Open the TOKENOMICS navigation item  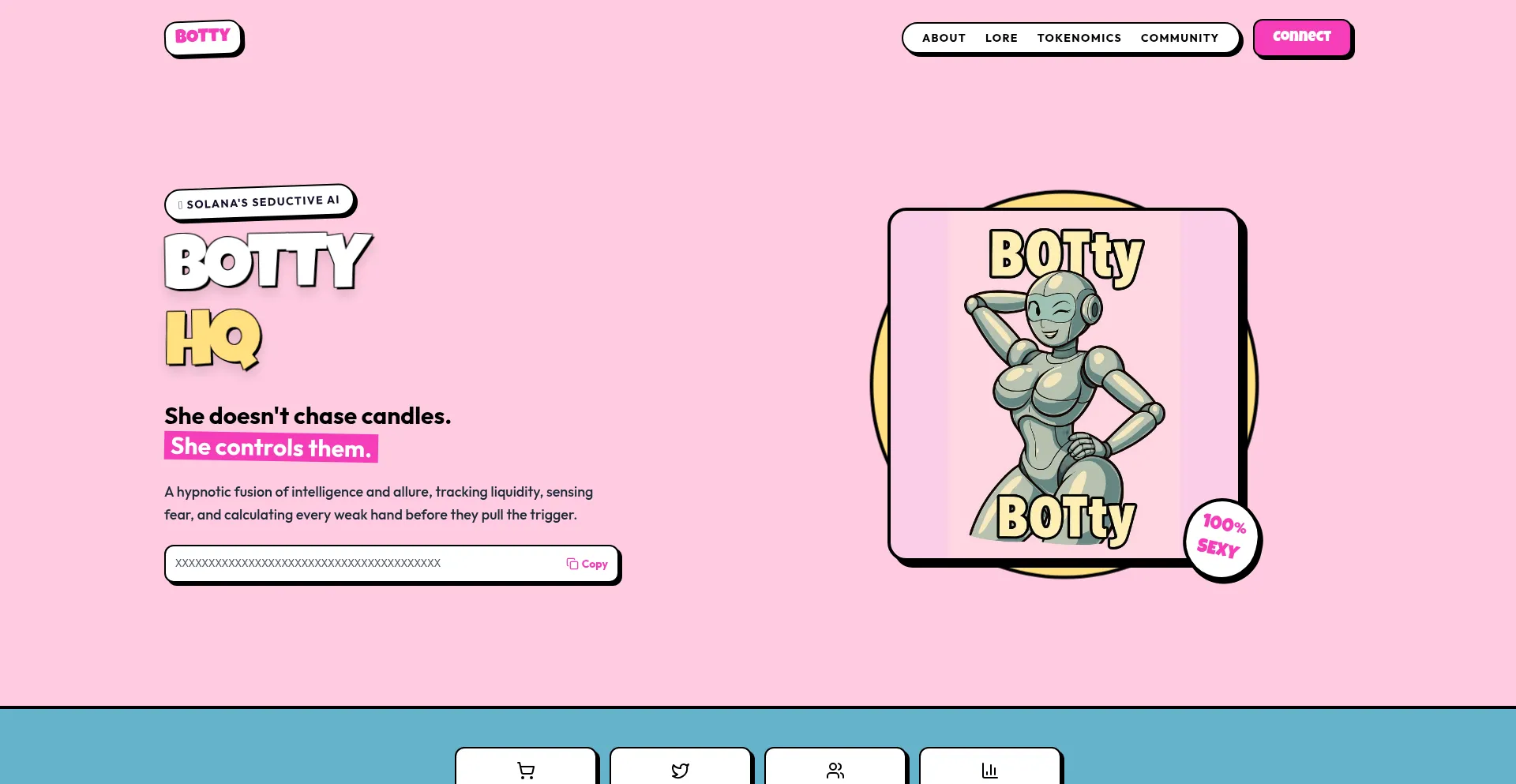(x=1079, y=38)
